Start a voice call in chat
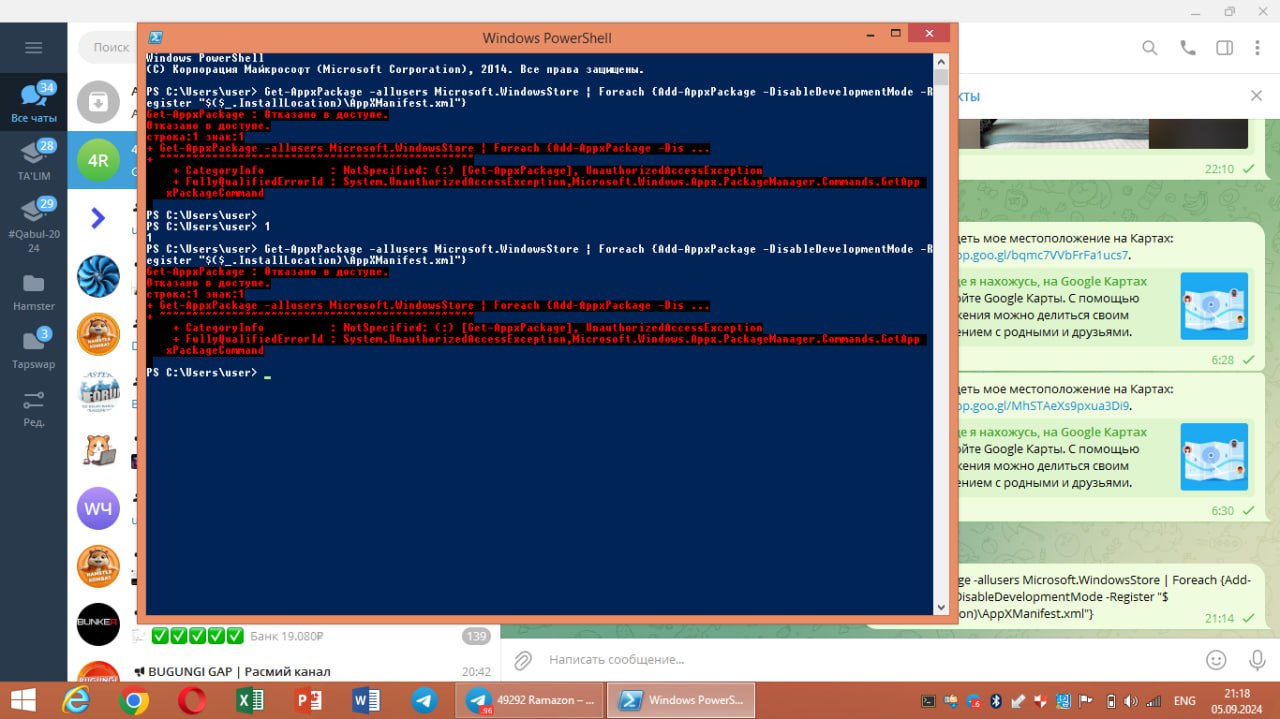 point(1187,48)
